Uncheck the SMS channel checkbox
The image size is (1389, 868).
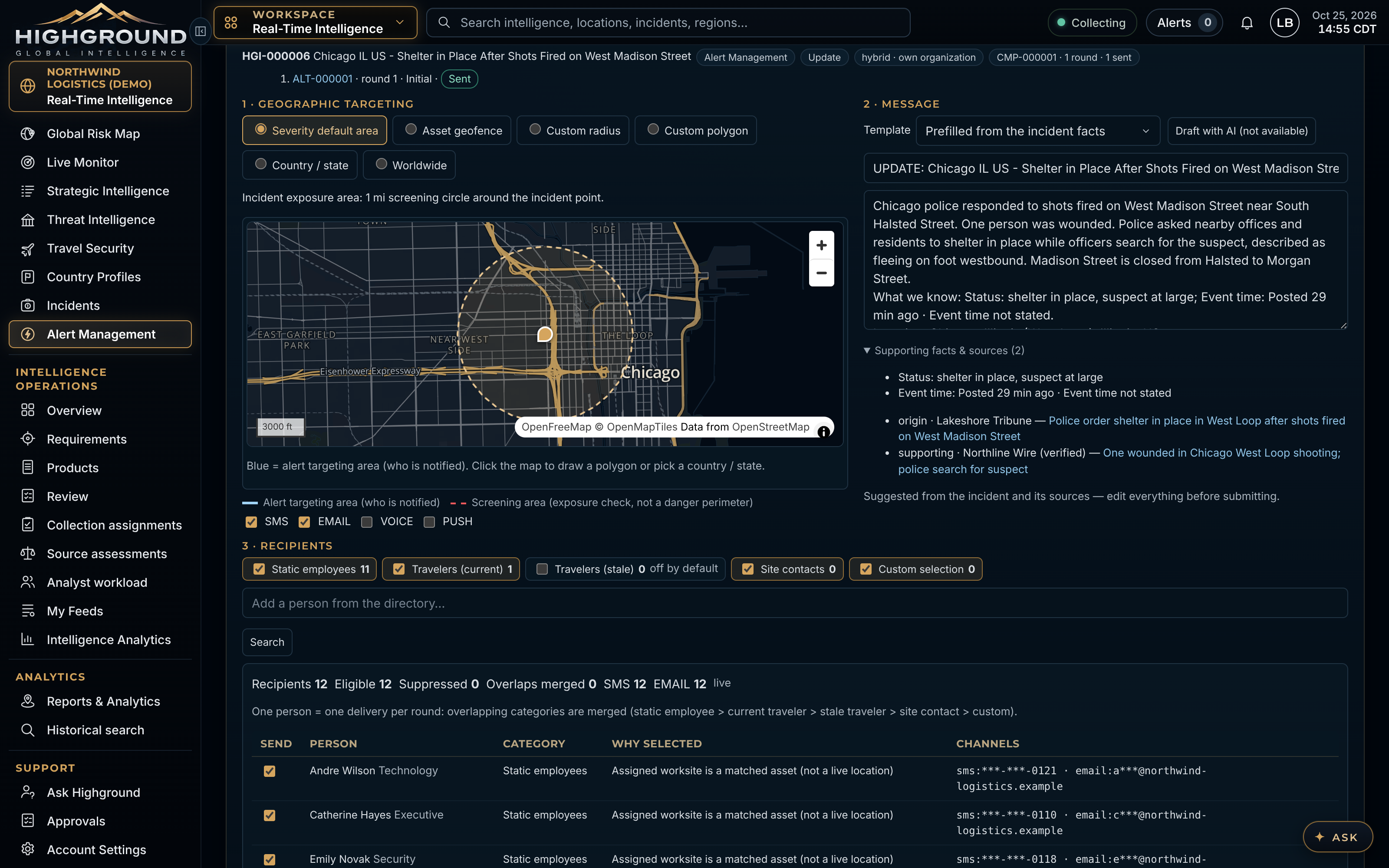pyautogui.click(x=251, y=522)
